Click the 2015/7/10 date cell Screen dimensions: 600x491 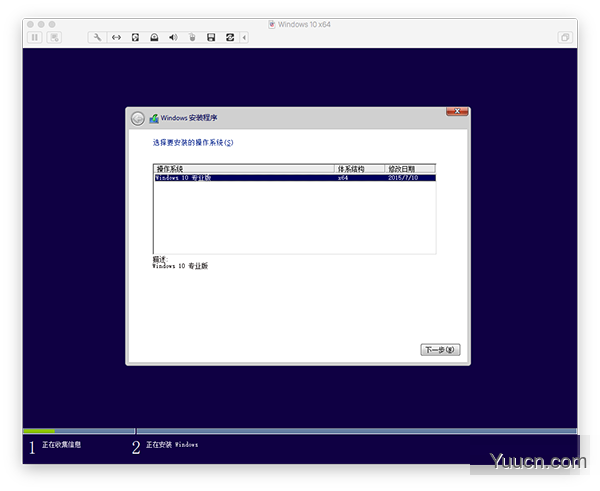[x=403, y=178]
